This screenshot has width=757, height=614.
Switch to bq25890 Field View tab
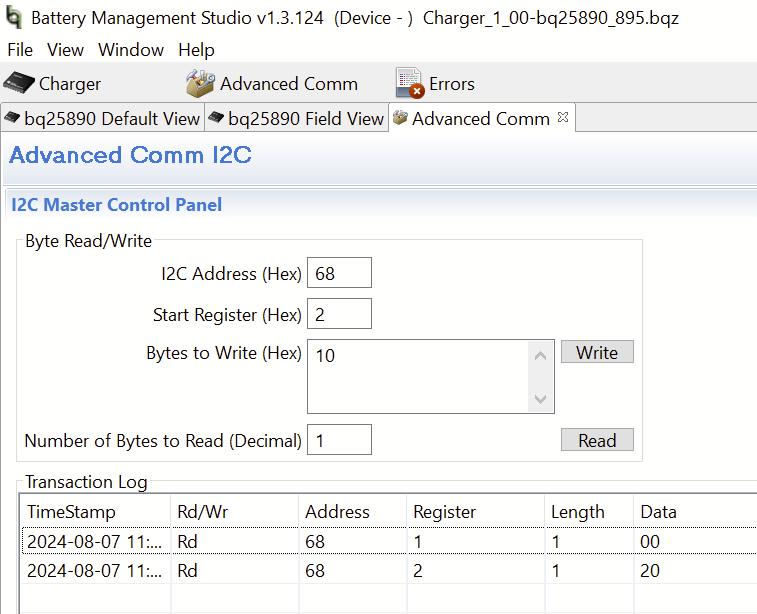pos(305,118)
